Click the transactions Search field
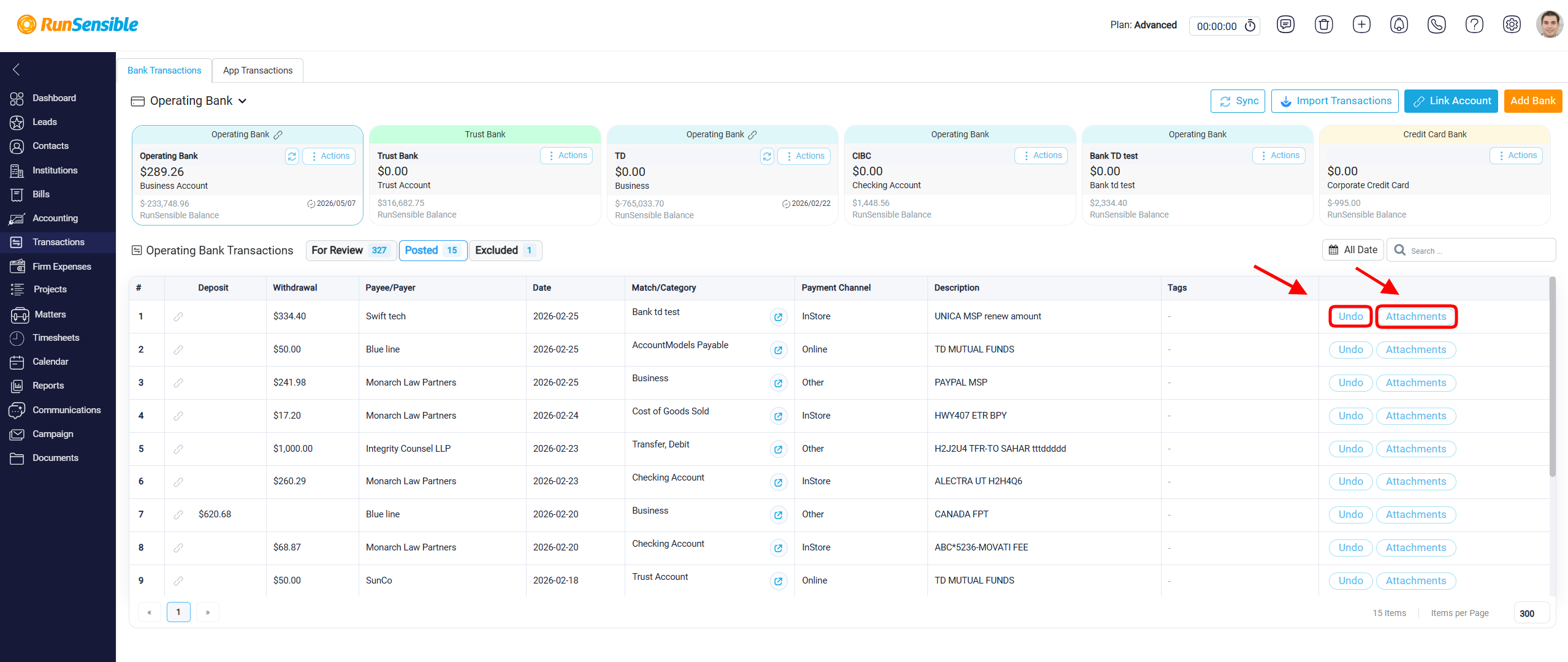This screenshot has width=1568, height=662. pyautogui.click(x=1471, y=250)
